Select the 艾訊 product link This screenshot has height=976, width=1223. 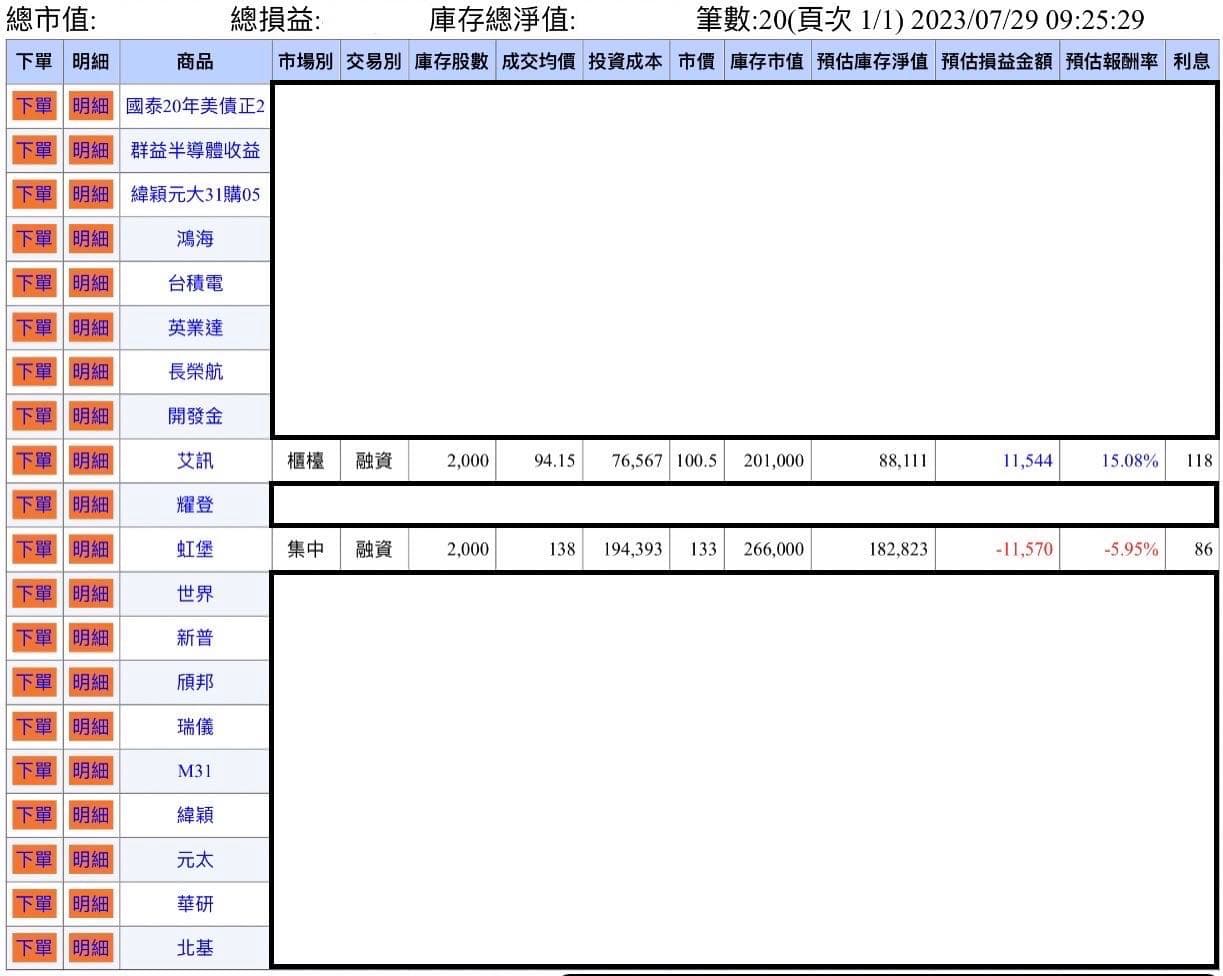point(195,460)
